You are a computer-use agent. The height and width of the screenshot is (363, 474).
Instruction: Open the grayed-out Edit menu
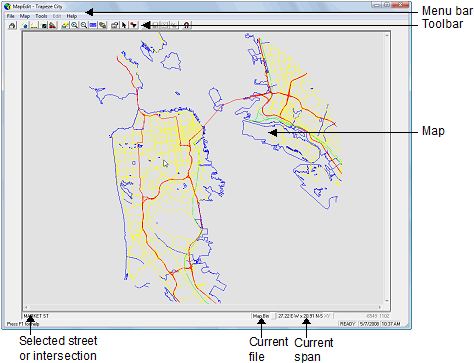57,16
